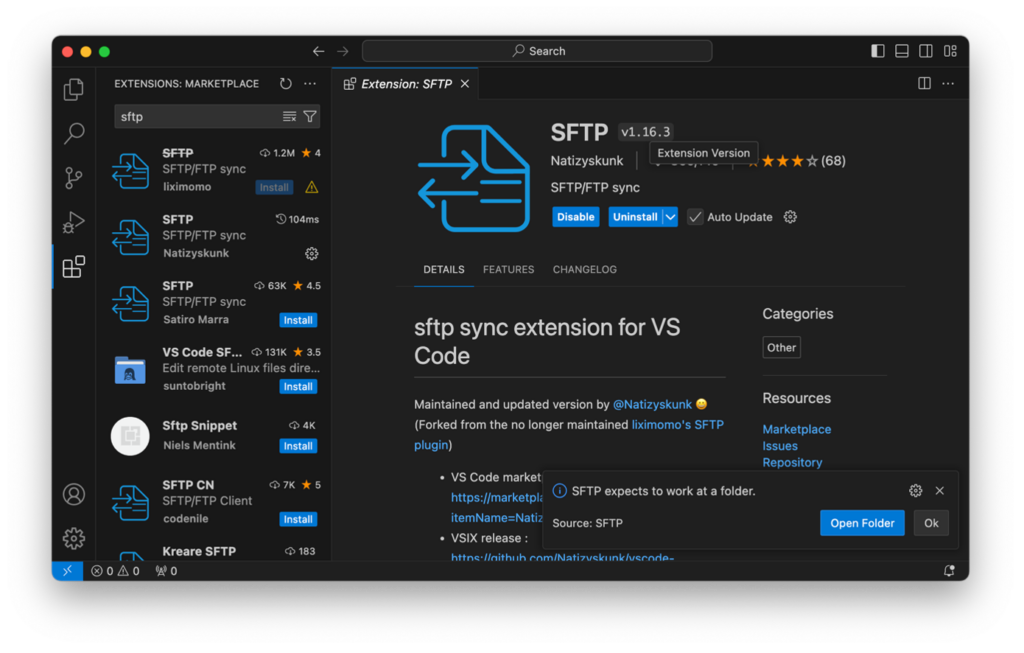Screen dimensions: 1024x653
Task: Refresh the extensions marketplace list
Action: (x=285, y=84)
